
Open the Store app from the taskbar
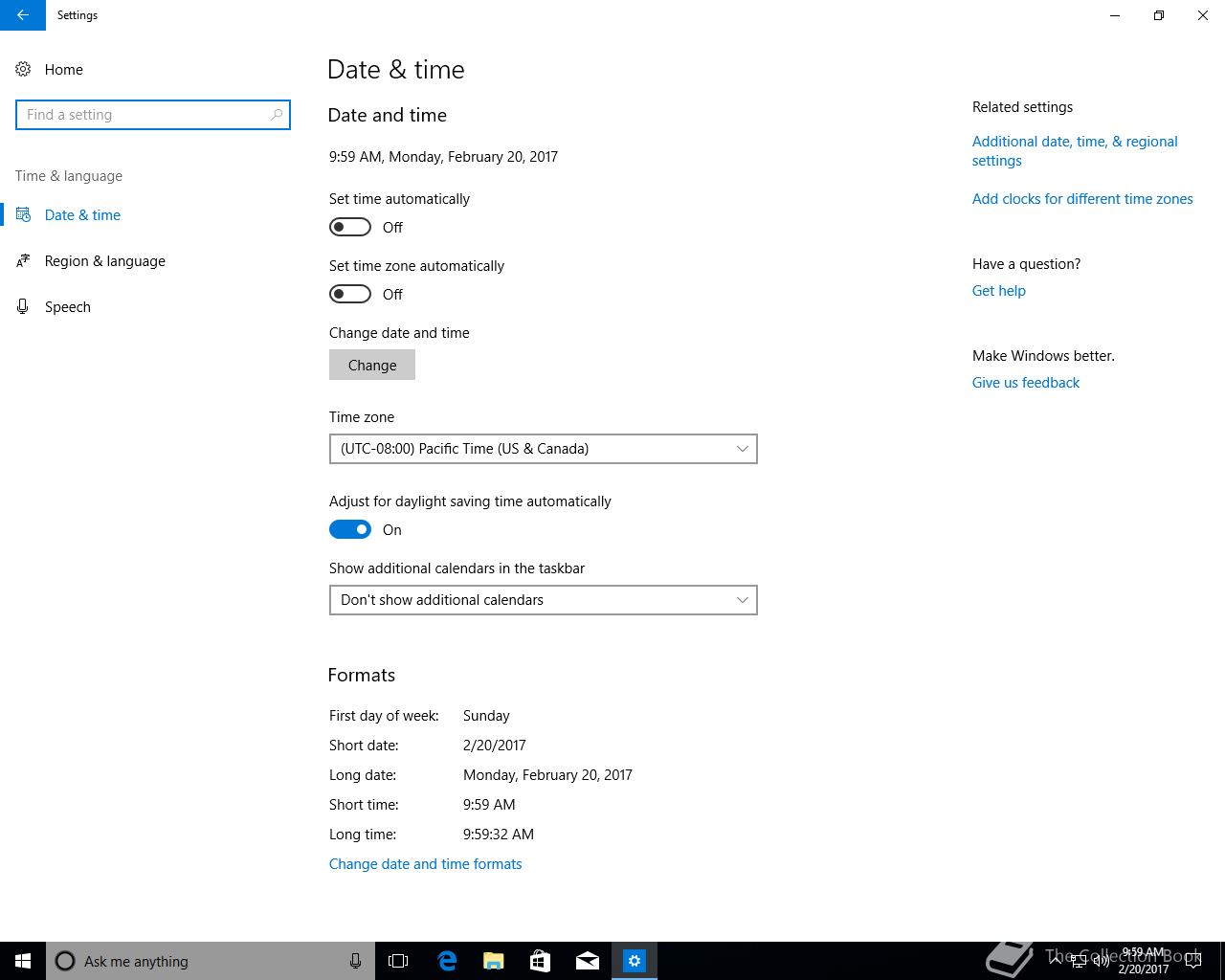click(x=541, y=961)
